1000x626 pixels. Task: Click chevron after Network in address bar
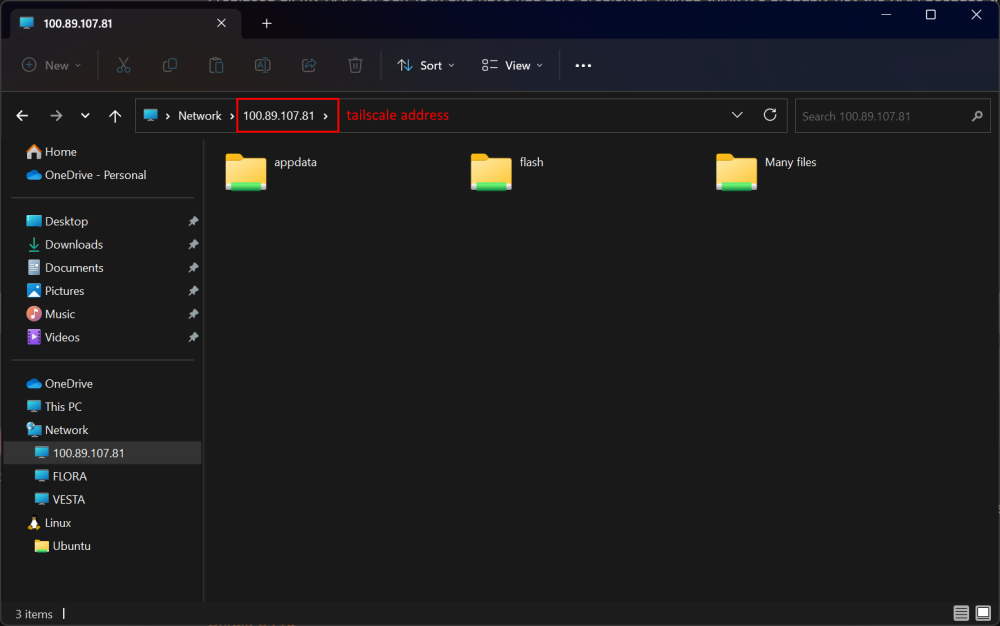click(x=232, y=116)
